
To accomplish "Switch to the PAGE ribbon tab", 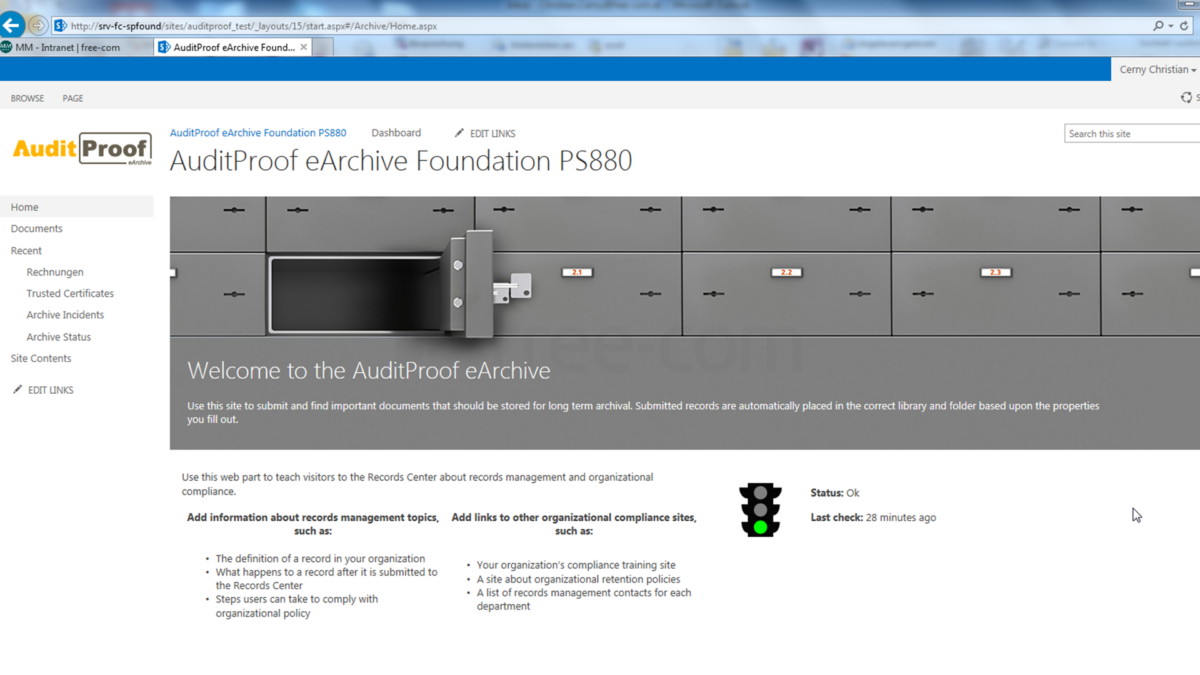I will tap(72, 98).
